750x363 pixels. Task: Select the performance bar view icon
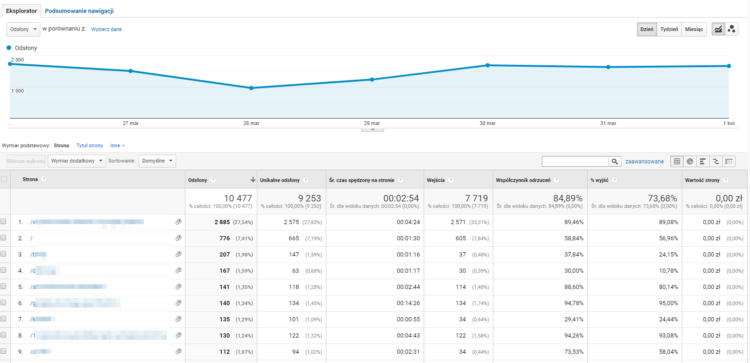[703, 162]
